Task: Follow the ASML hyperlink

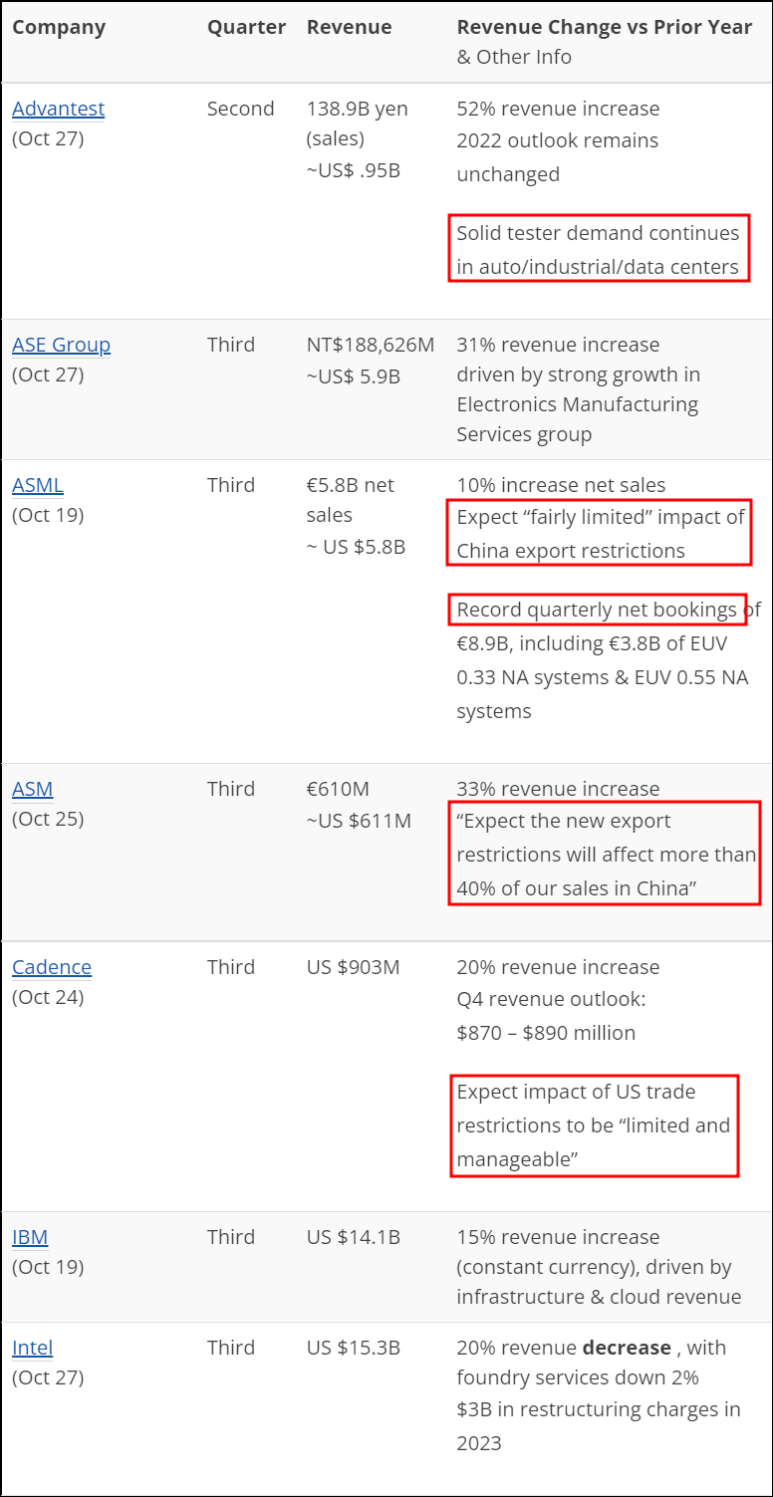Action: (x=37, y=485)
